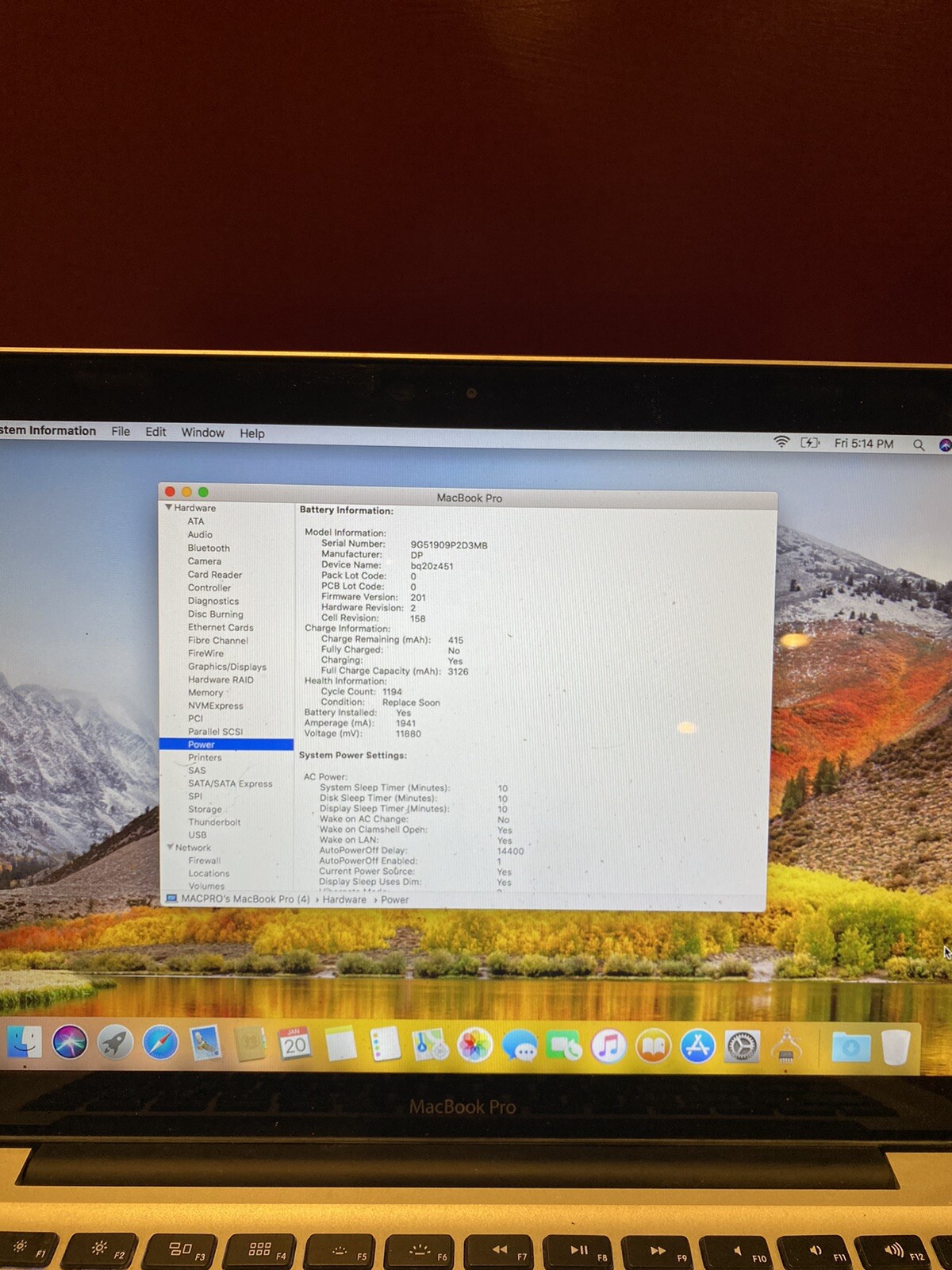Image resolution: width=952 pixels, height=1270 pixels.
Task: Select Firewall under Network
Action: point(205,860)
